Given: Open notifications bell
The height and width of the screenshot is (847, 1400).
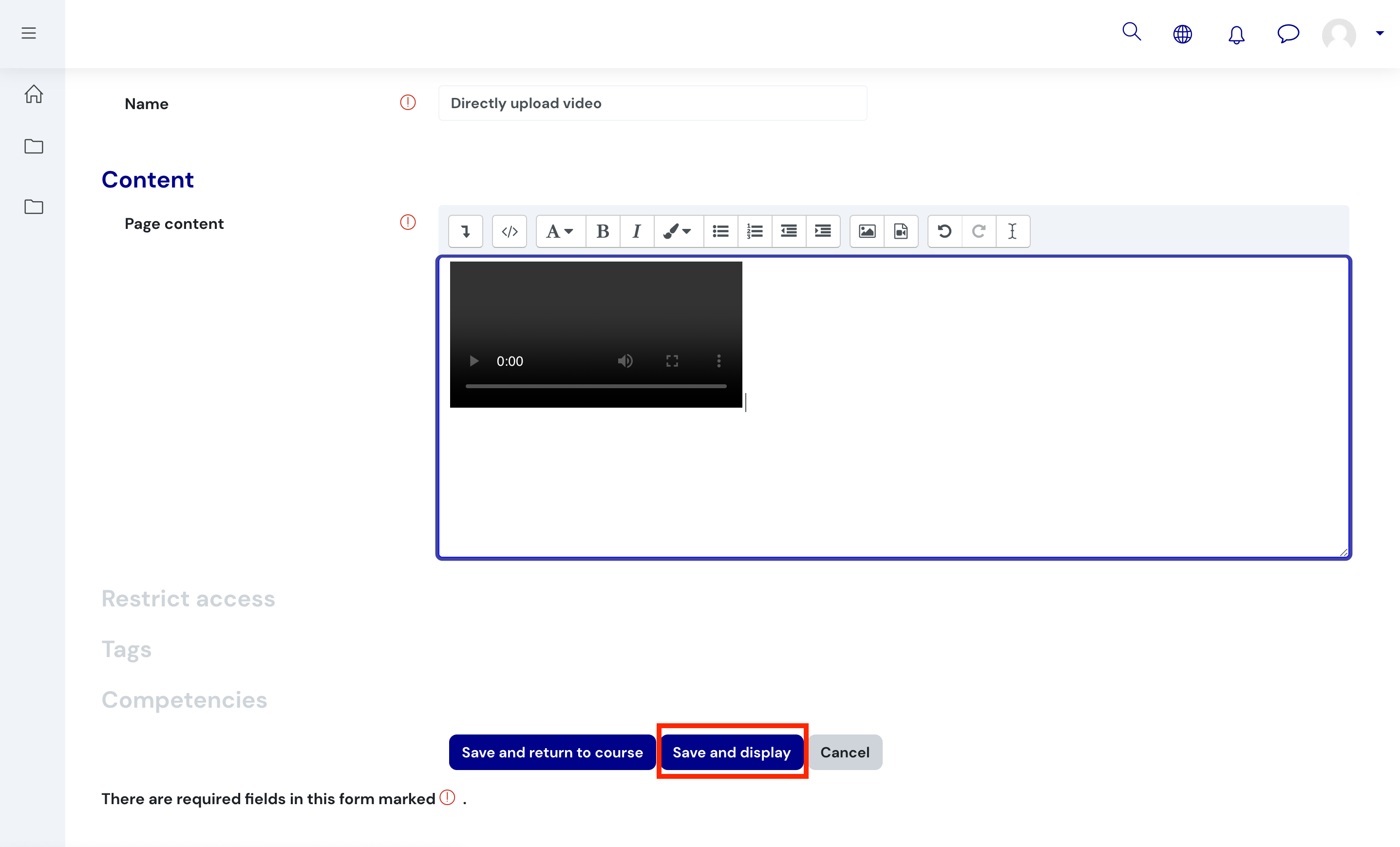Looking at the screenshot, I should tap(1236, 34).
